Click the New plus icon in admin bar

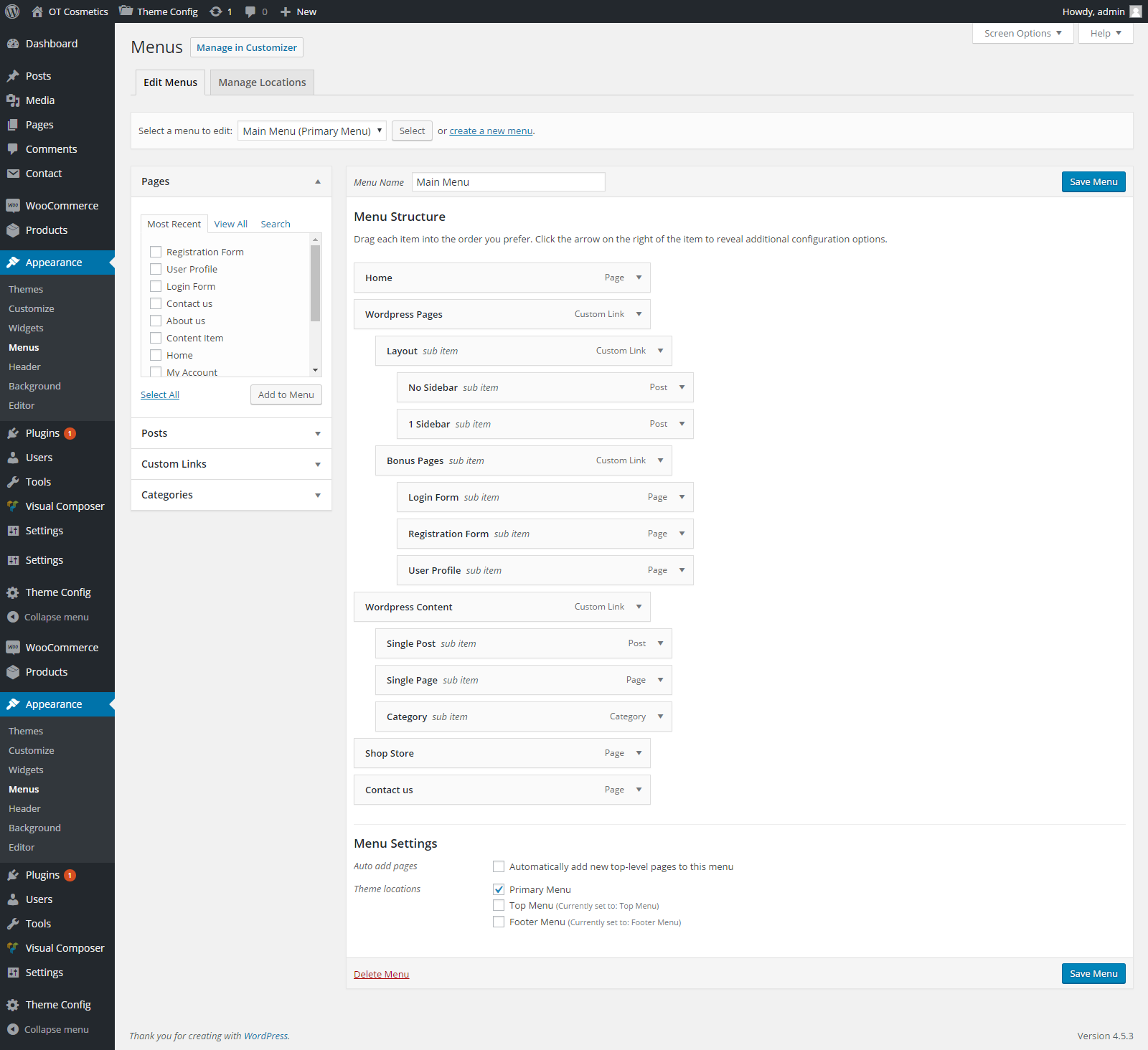click(285, 11)
